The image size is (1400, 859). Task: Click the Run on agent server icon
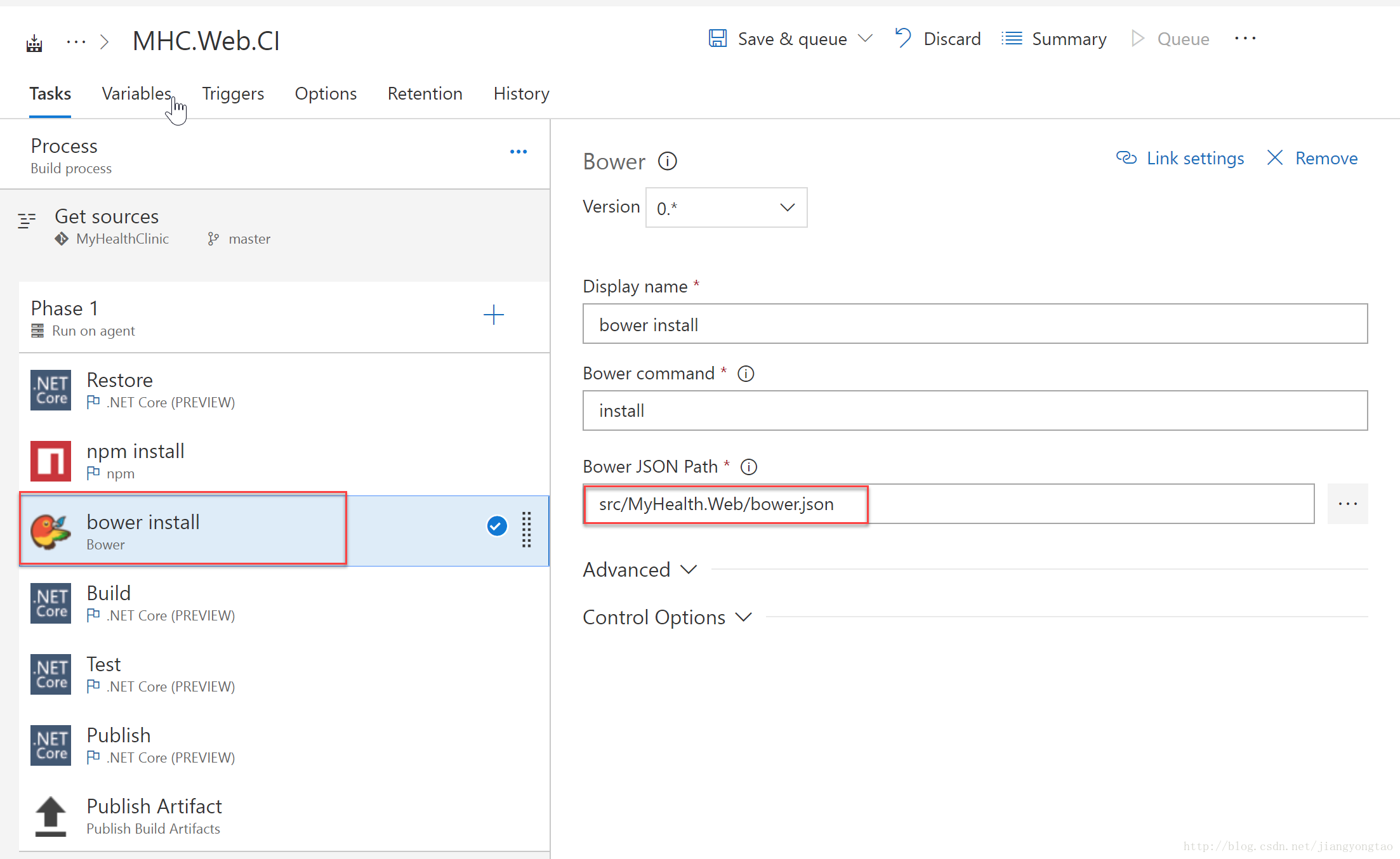[x=37, y=331]
